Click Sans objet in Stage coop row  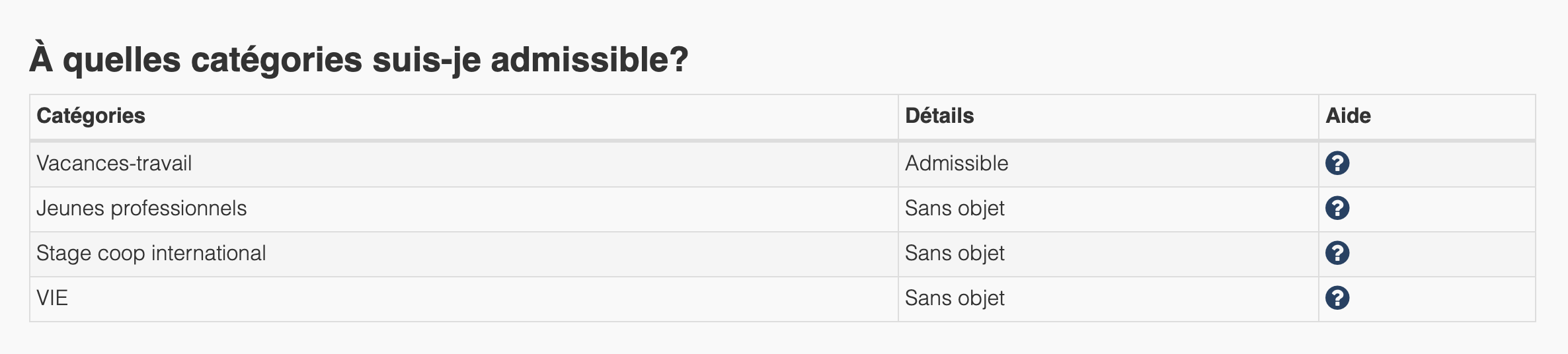(955, 254)
